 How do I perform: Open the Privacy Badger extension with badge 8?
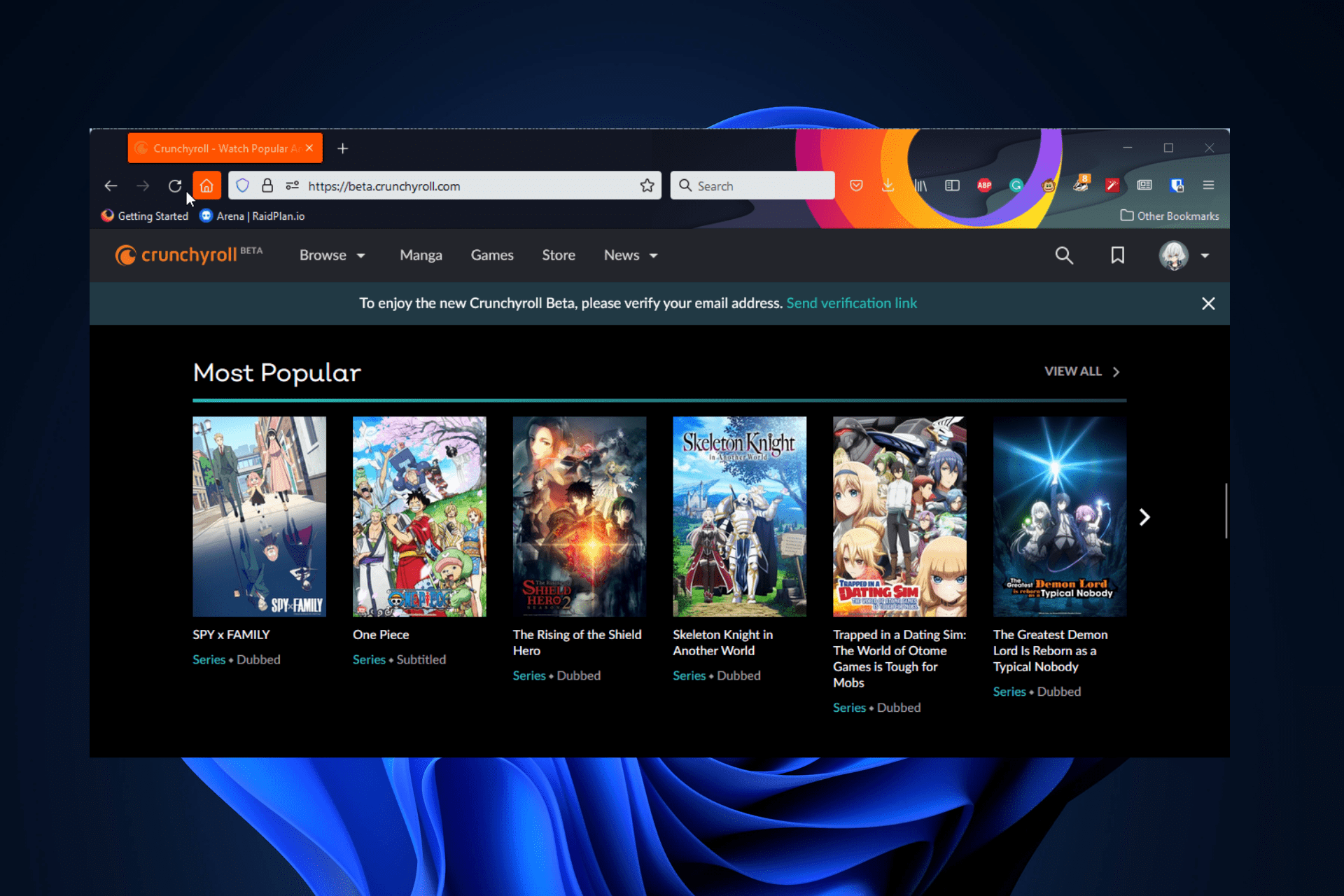pos(1081,184)
